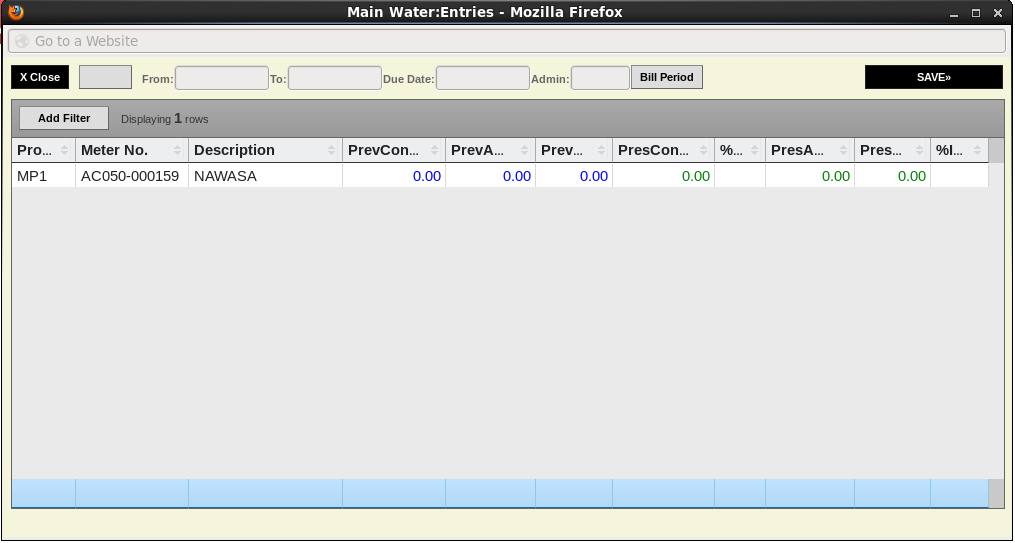Select meter number AC050-000159 cell
The height and width of the screenshot is (543, 1015).
[130, 176]
